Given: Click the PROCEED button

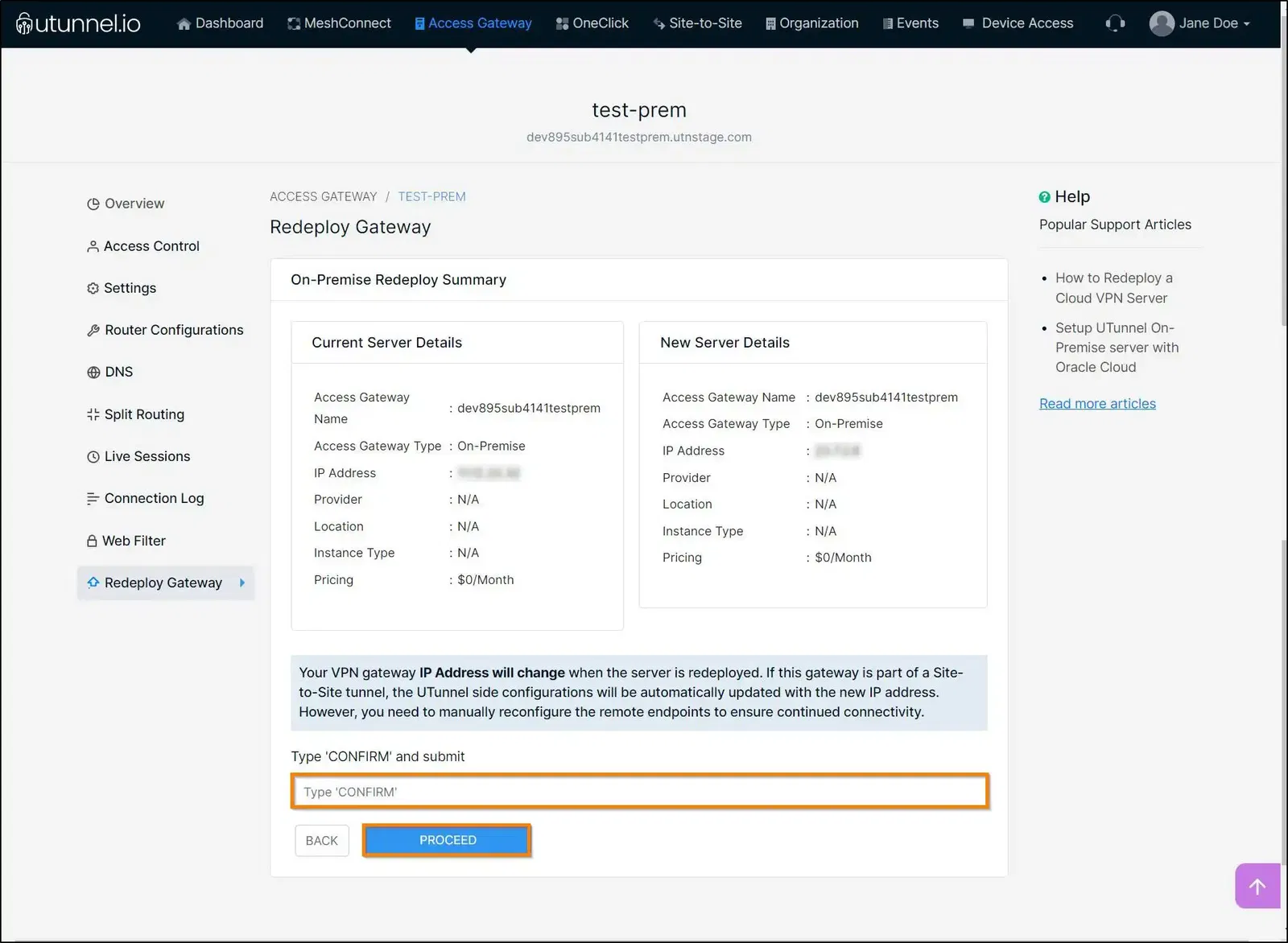Looking at the screenshot, I should [x=448, y=840].
